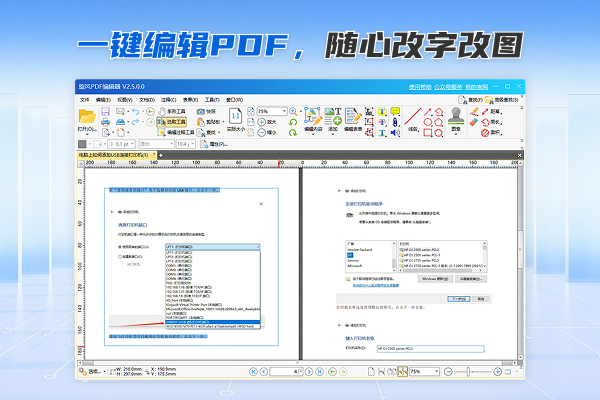This screenshot has width=600, height=400.
Task: Select the red oval shape tool
Action: tap(428, 122)
